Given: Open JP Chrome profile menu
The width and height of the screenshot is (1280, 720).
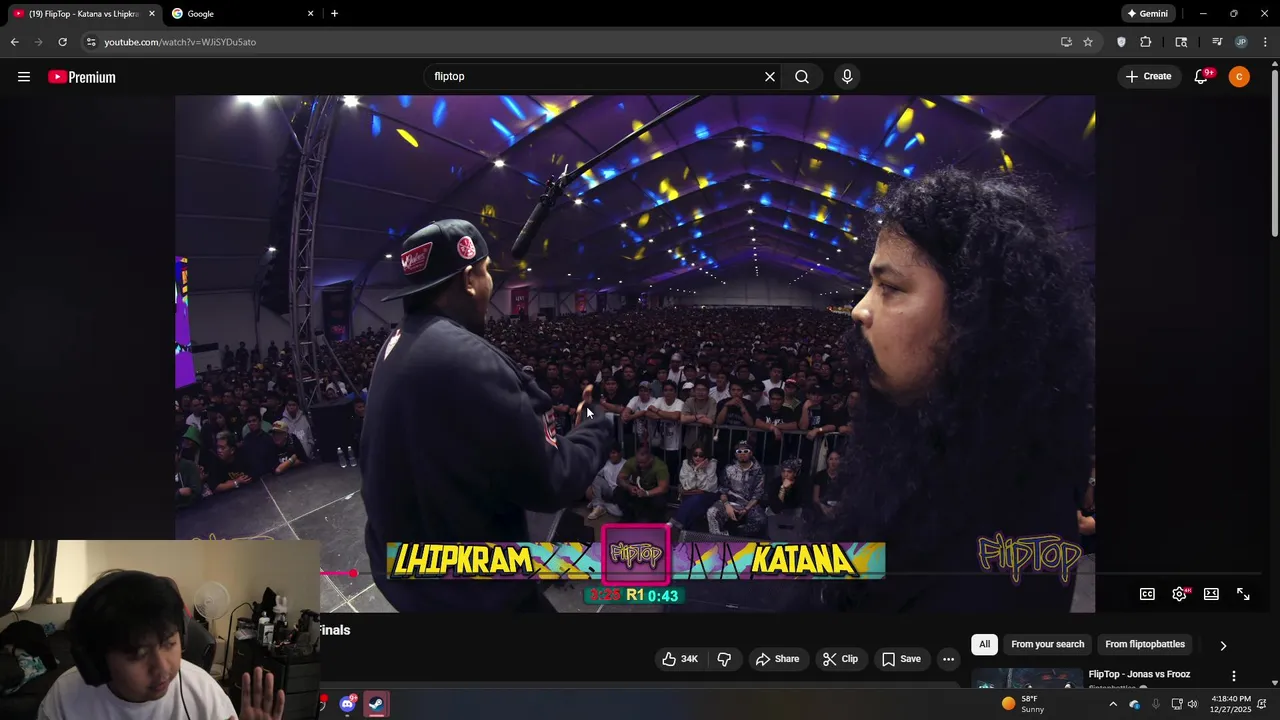Looking at the screenshot, I should click(x=1241, y=42).
